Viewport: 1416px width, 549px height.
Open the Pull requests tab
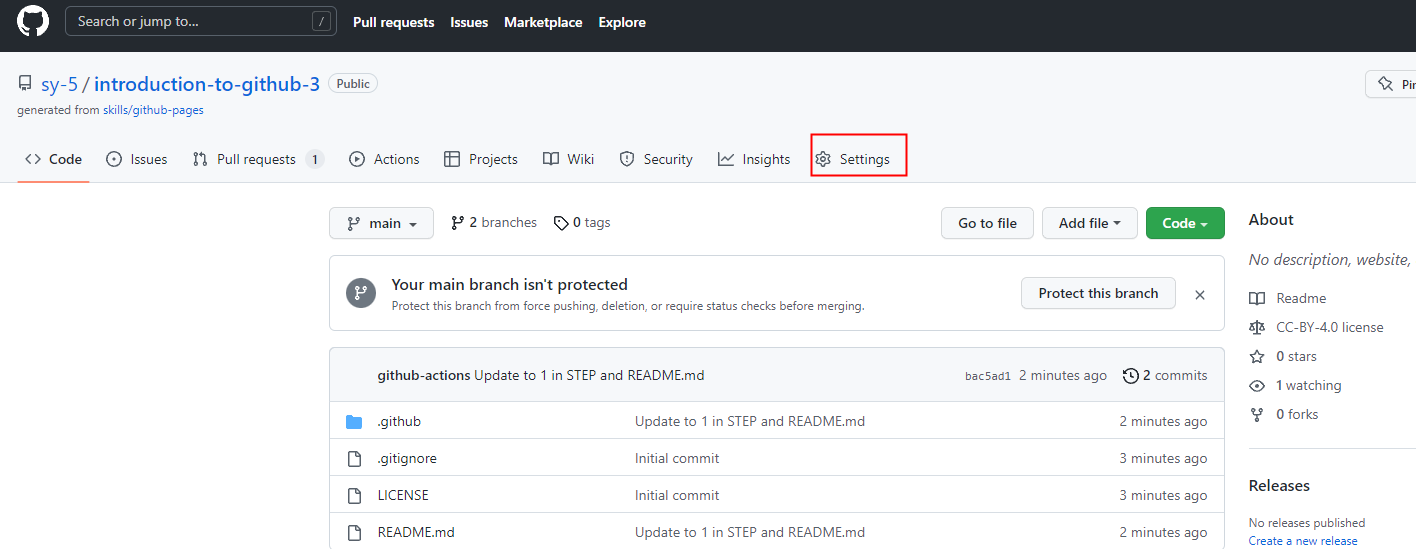pos(256,159)
